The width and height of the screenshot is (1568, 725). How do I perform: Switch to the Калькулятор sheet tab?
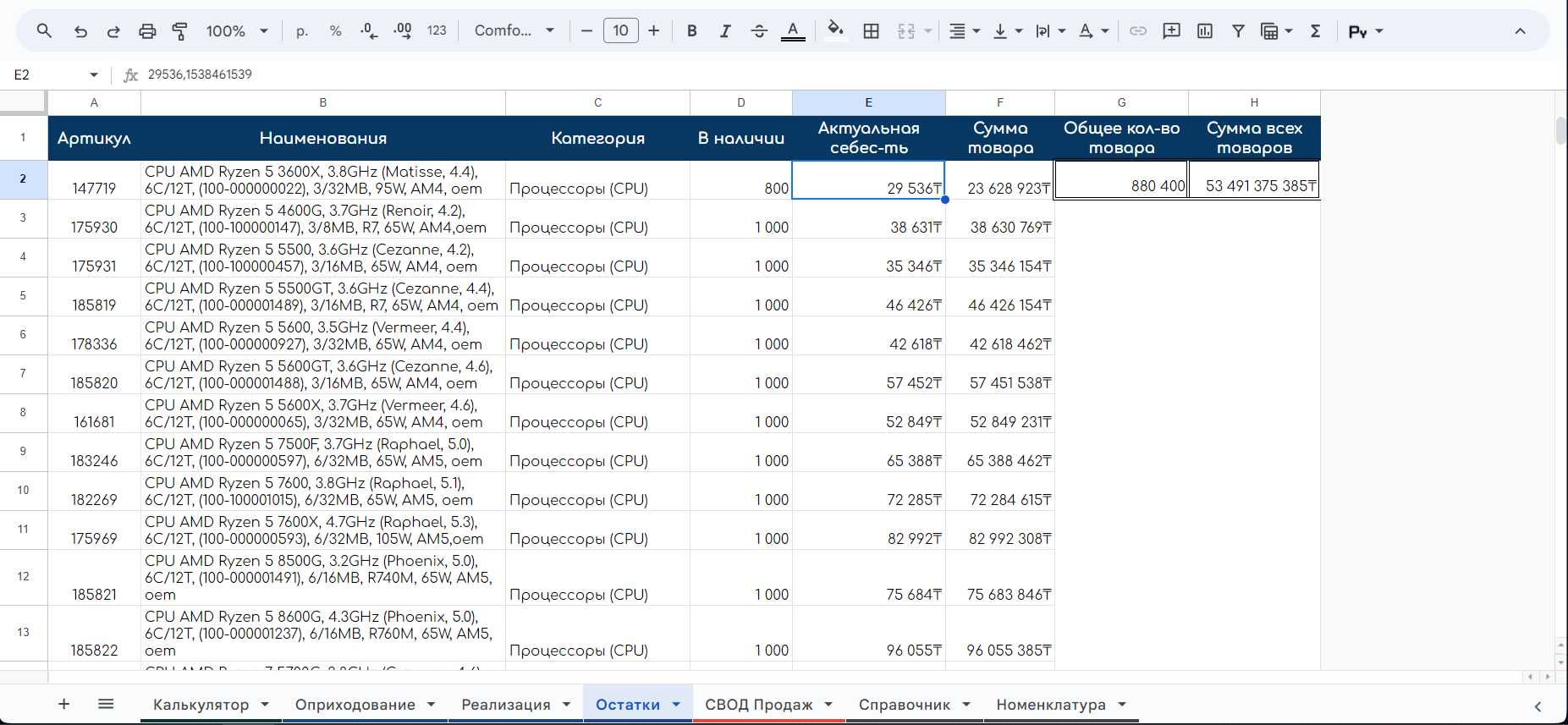pyautogui.click(x=201, y=704)
